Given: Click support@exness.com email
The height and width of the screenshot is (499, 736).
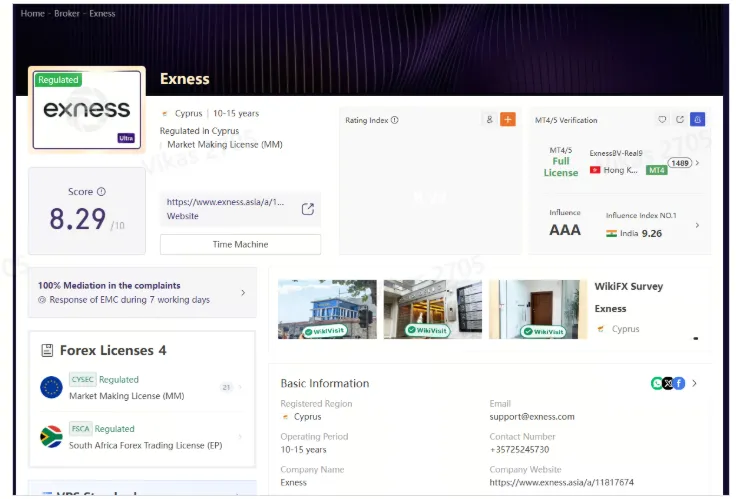Looking at the screenshot, I should coord(532,416).
